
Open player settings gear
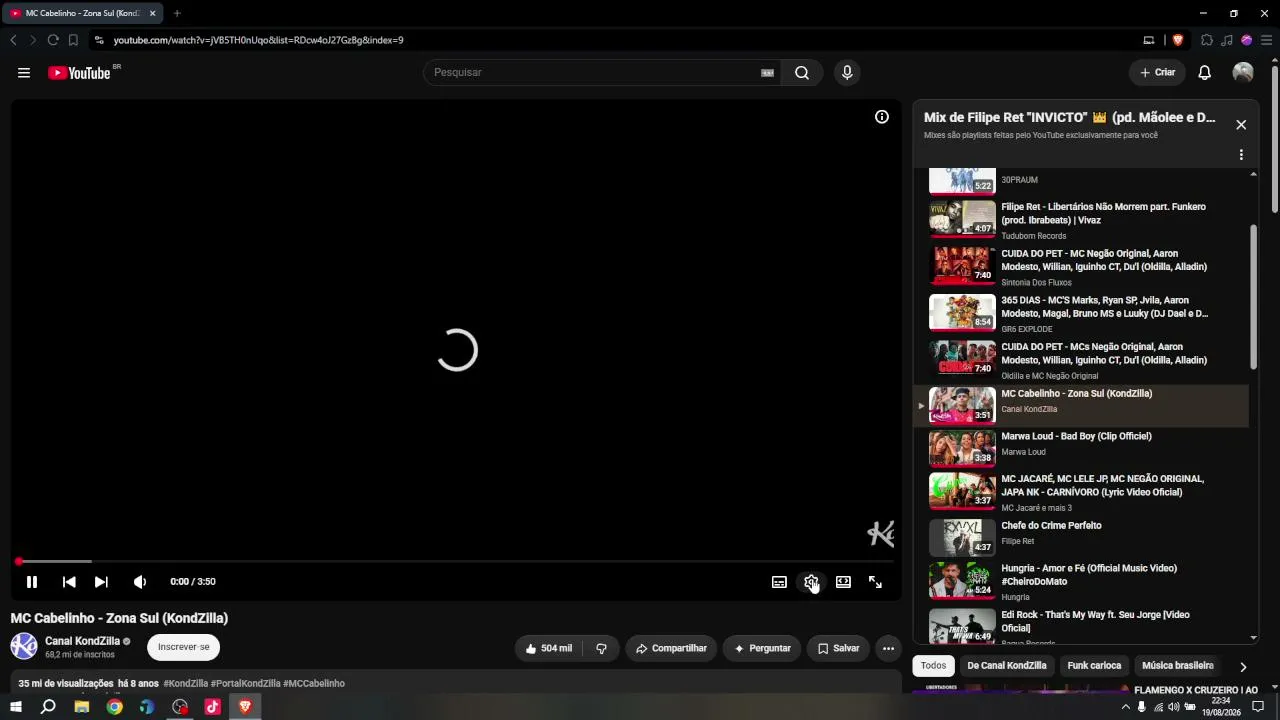point(811,582)
